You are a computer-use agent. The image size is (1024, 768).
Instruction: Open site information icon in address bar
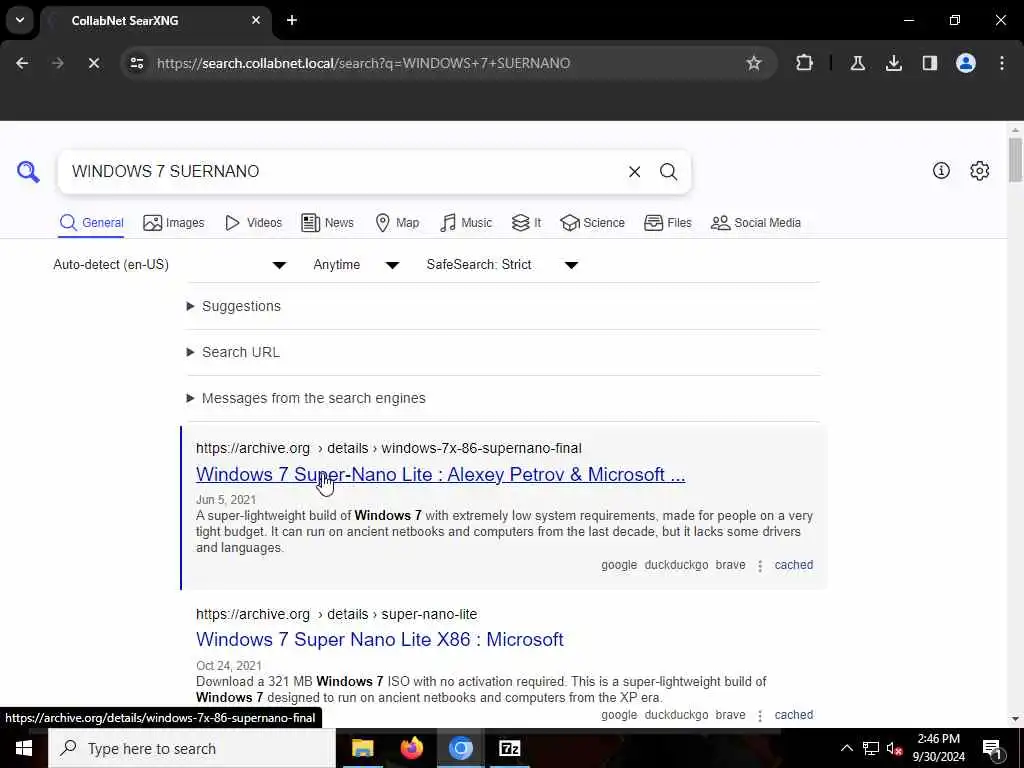click(x=137, y=63)
